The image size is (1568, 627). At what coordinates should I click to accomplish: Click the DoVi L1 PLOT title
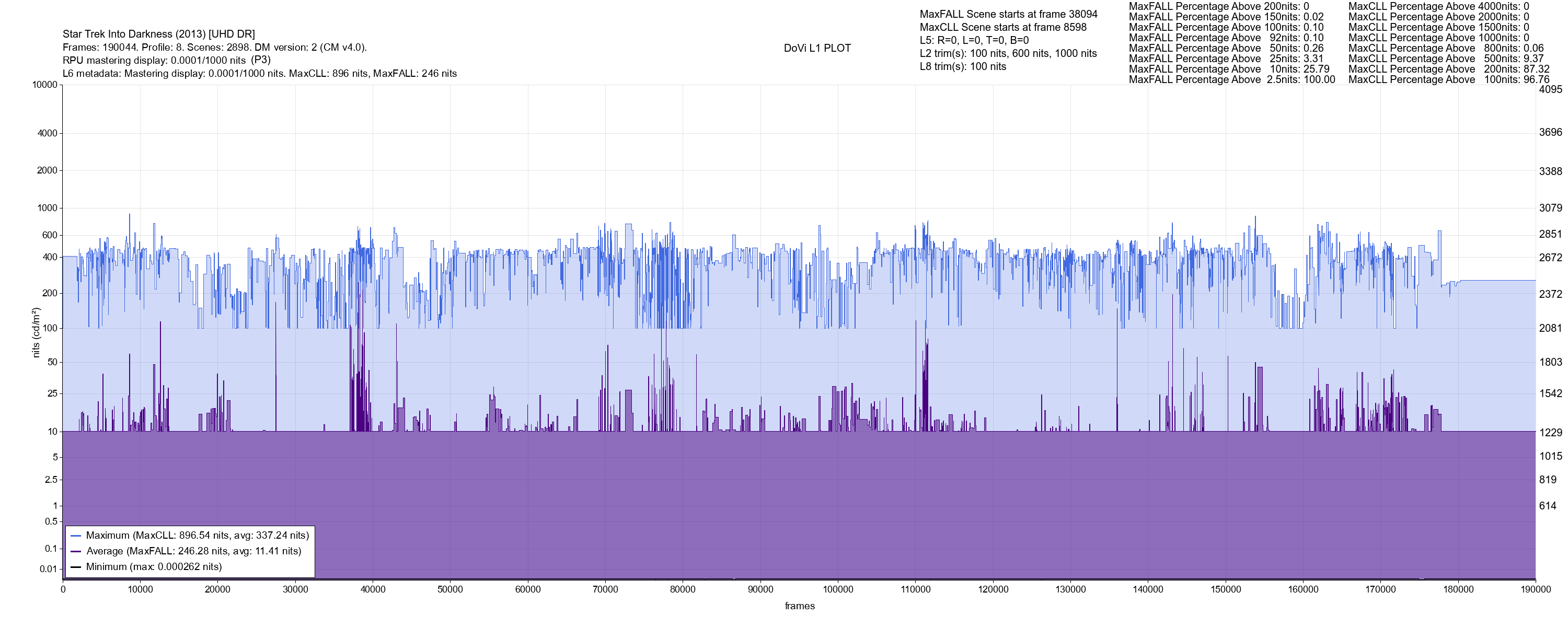pos(817,48)
